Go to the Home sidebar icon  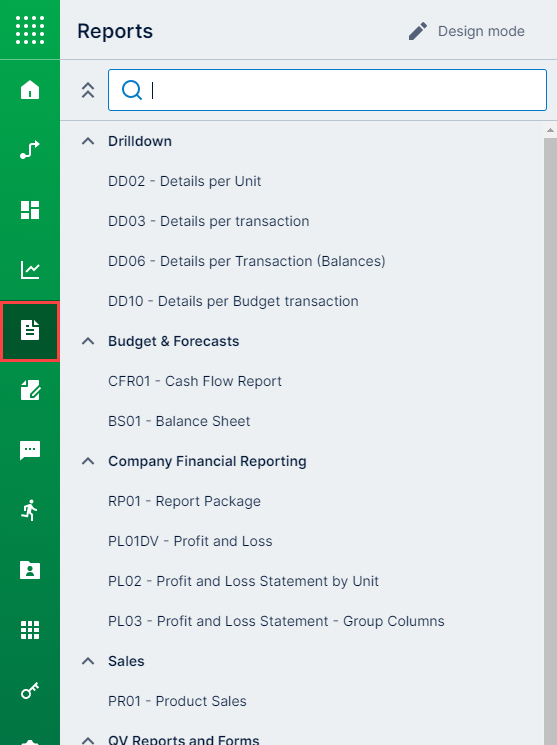(30, 89)
